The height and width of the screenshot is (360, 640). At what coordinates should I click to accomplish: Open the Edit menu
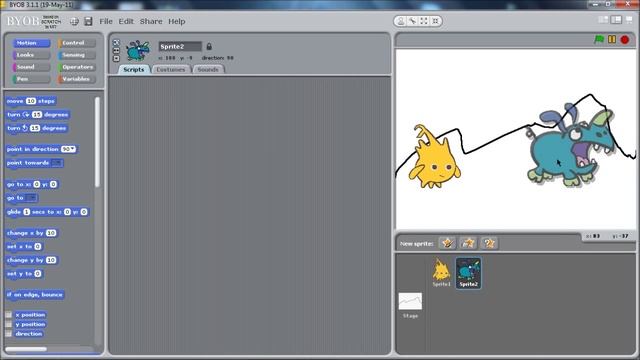(126, 21)
